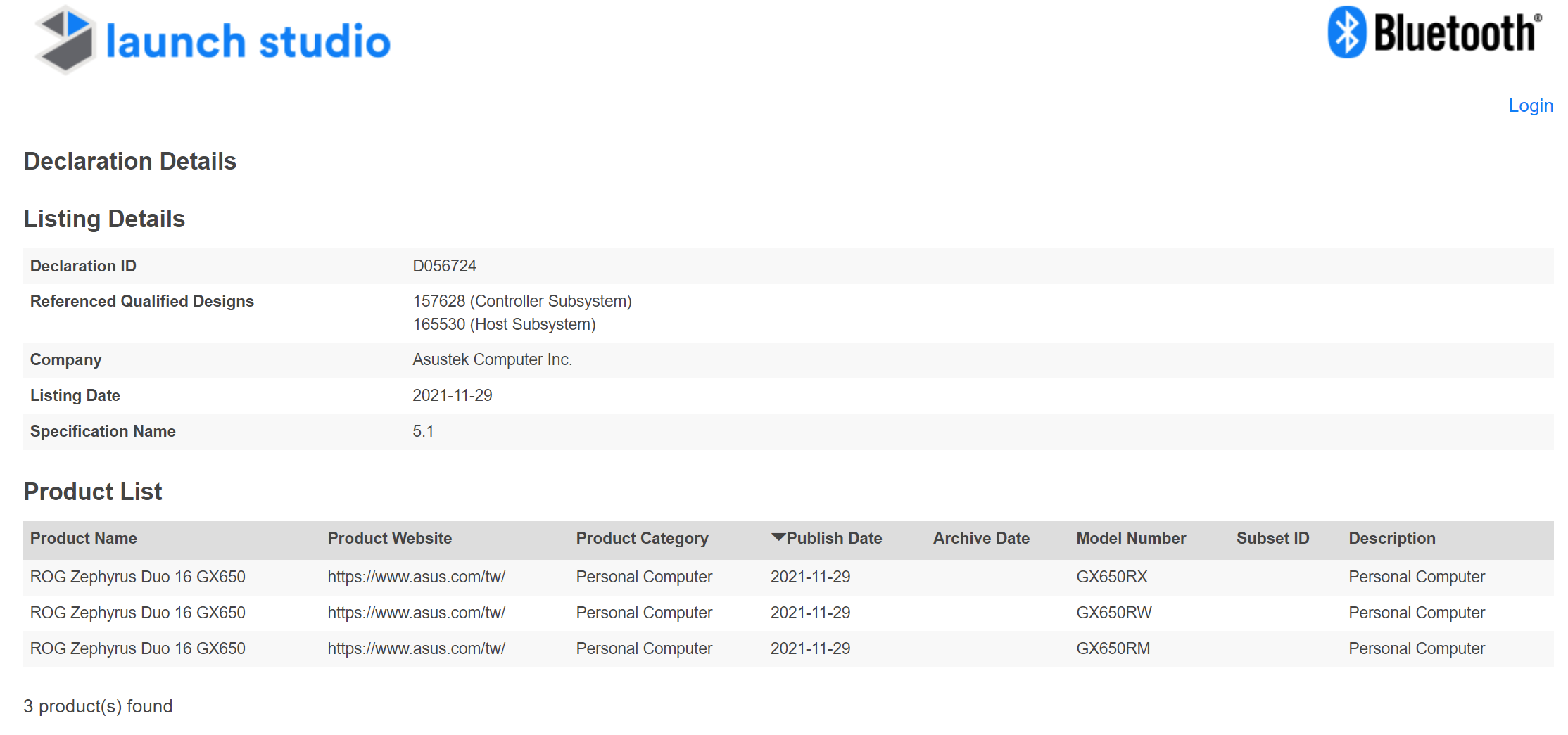Screen dimensions: 1568x735
Task: Click the Subset ID column header
Action: [x=1272, y=538]
